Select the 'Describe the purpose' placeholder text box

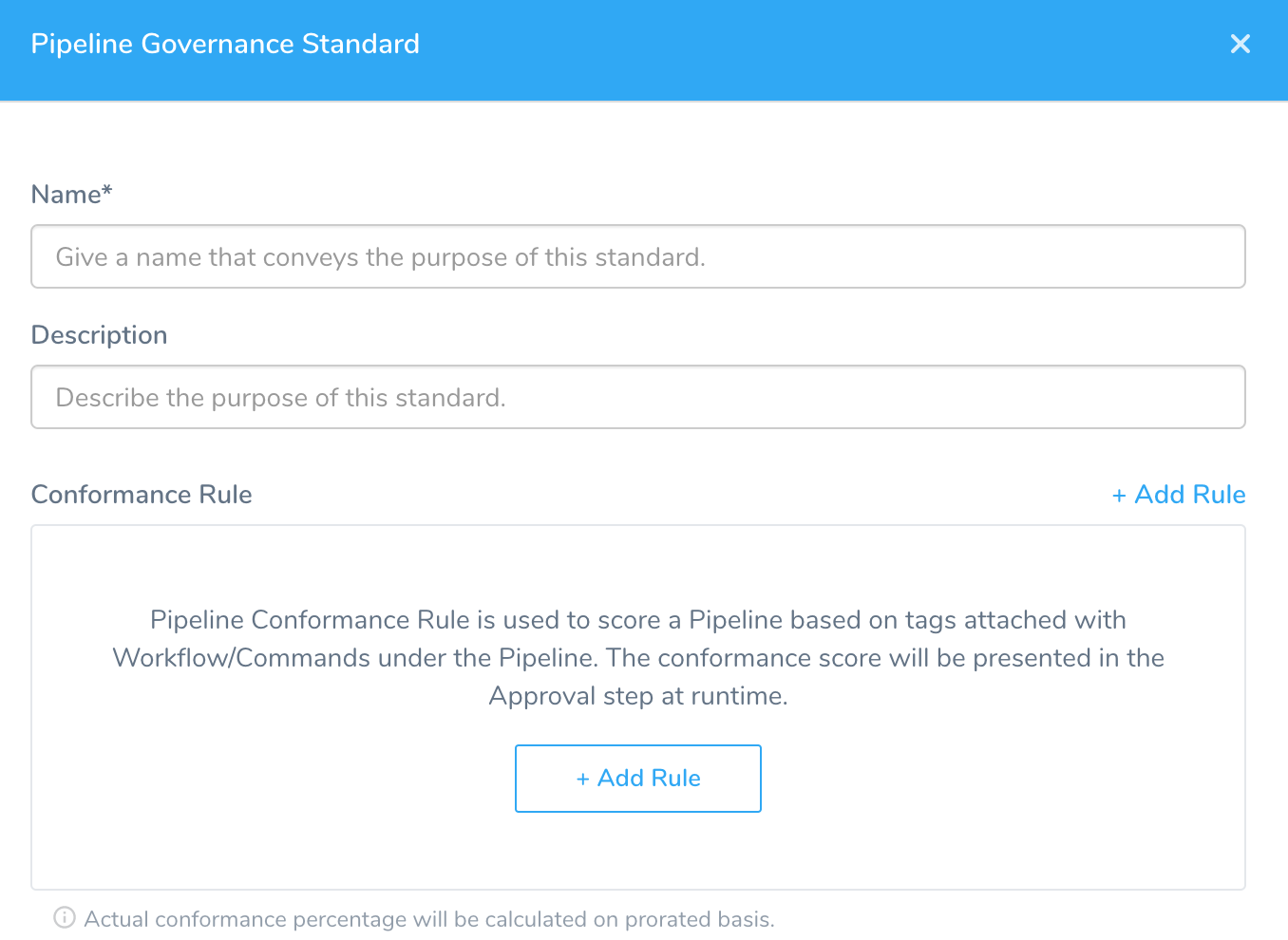click(638, 397)
